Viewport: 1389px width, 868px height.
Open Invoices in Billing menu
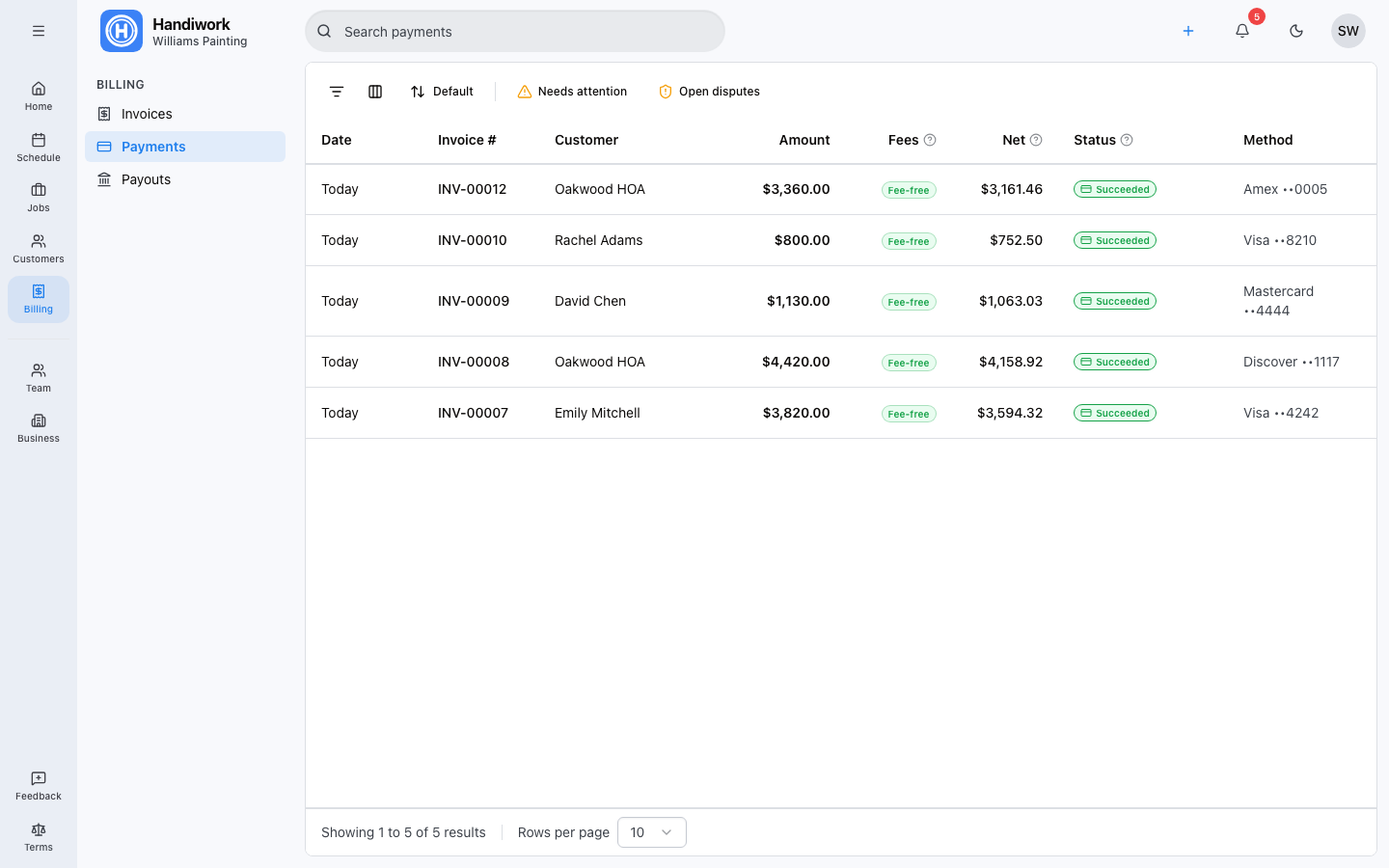(x=185, y=114)
